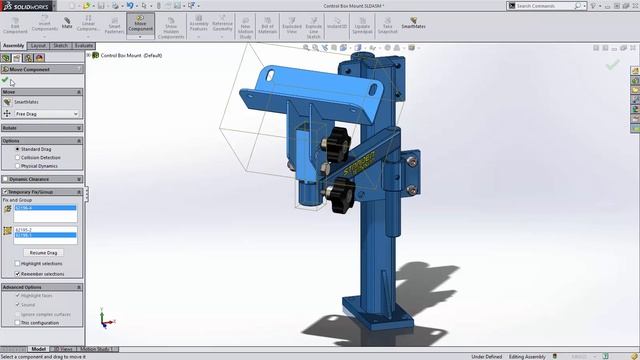Open Bill of Materials tool
This screenshot has height=360, width=640.
(267, 25)
